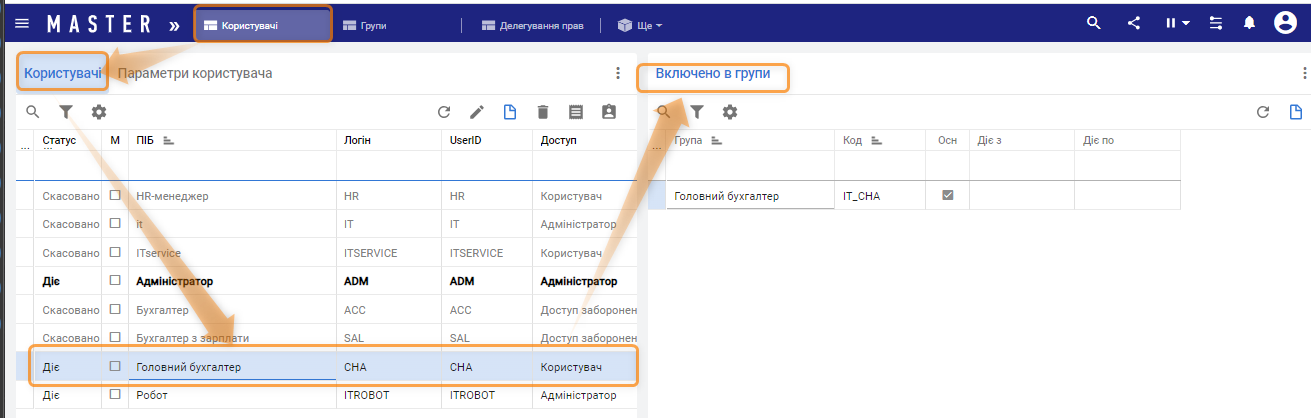Open gear settings in the groups panel
Image resolution: width=1312 pixels, height=418 pixels.
coord(730,112)
